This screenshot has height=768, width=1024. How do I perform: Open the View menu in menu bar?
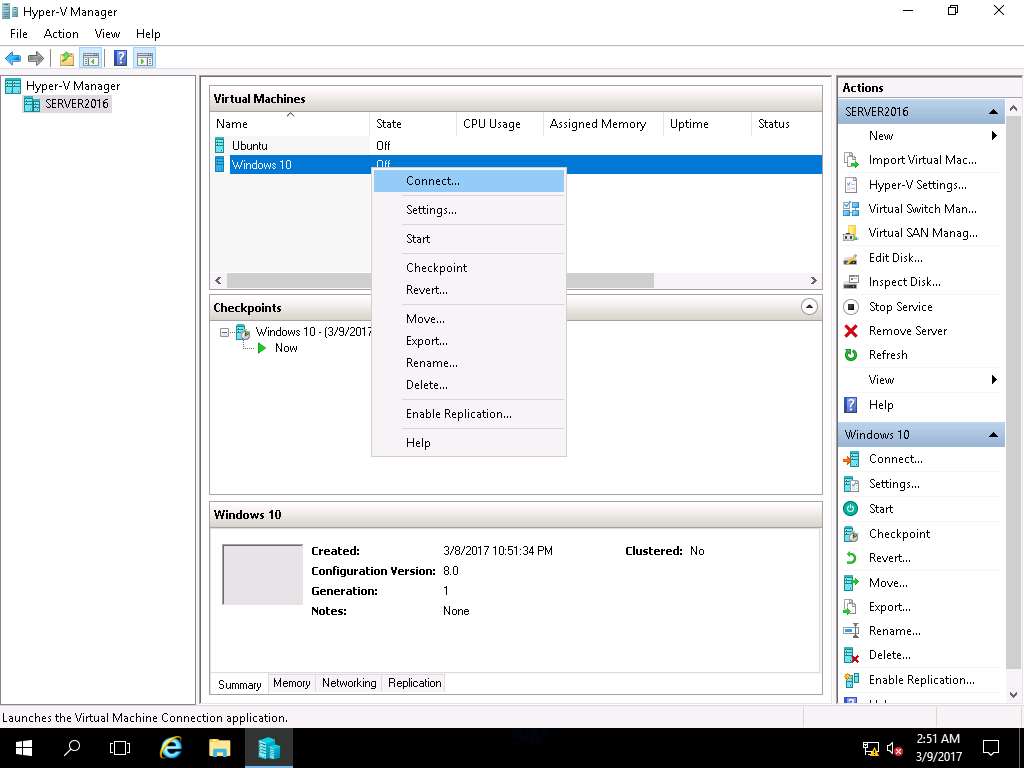[107, 34]
